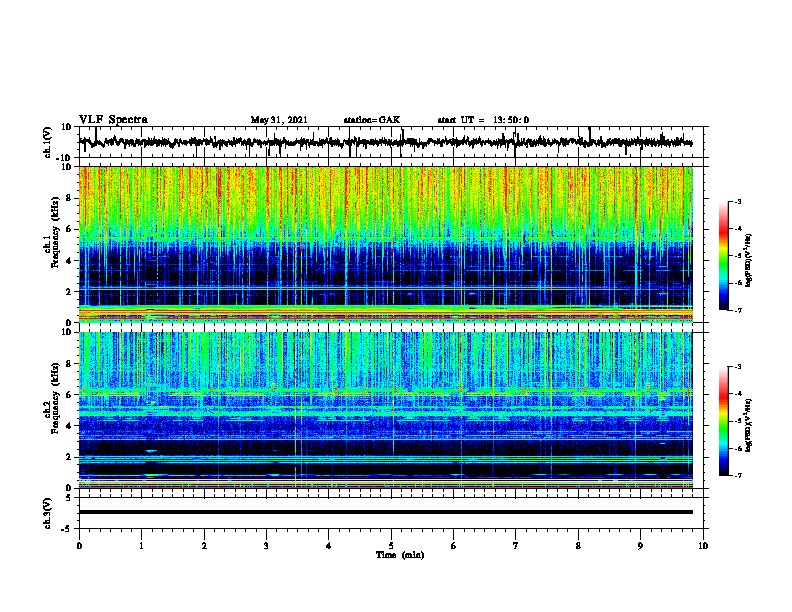Viewport: 792px width, 612px height.
Task: Click the "-3" tick on ch.1 color bar
Action: [x=737, y=201]
